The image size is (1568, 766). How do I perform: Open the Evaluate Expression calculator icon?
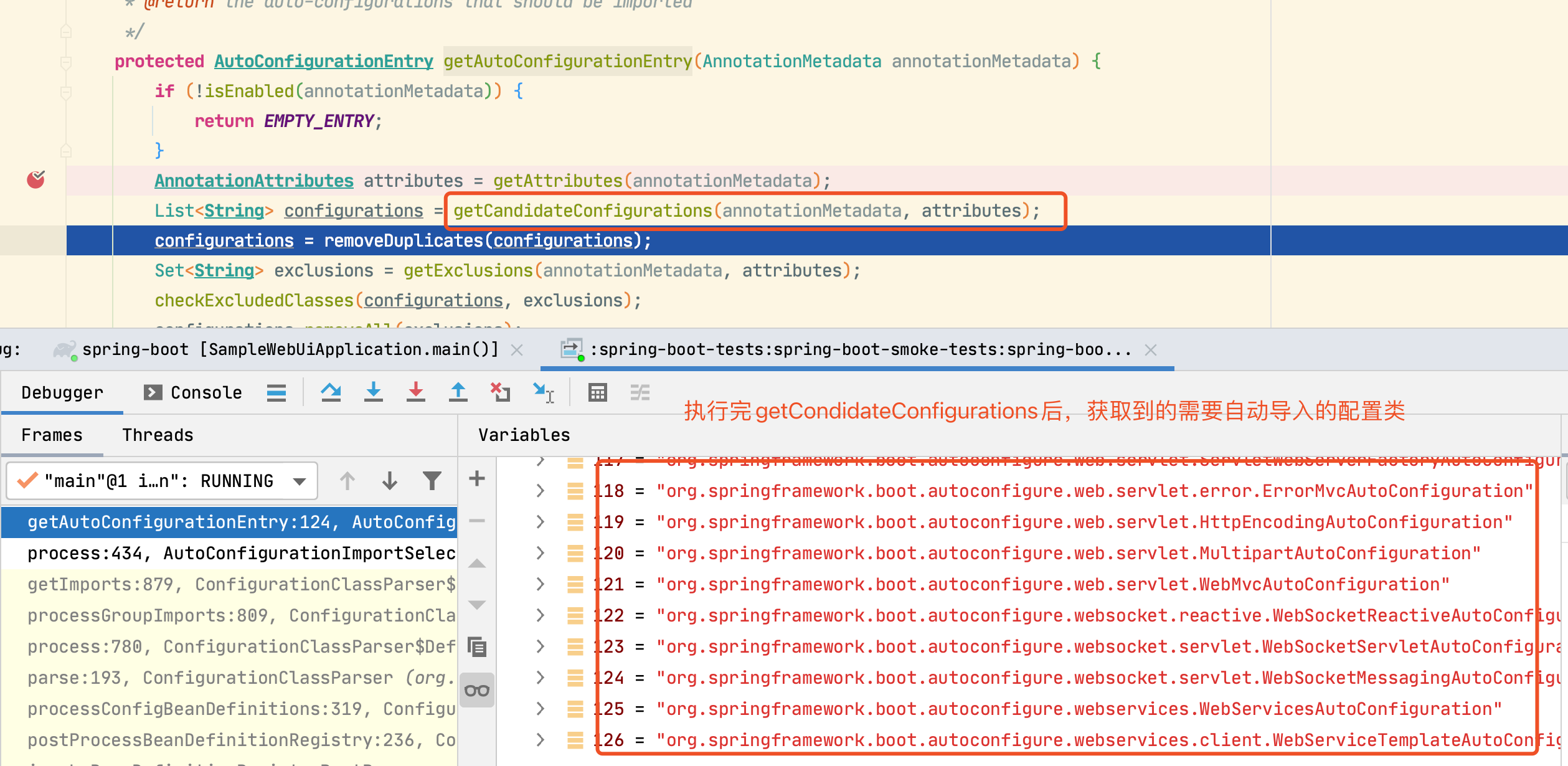coord(597,392)
